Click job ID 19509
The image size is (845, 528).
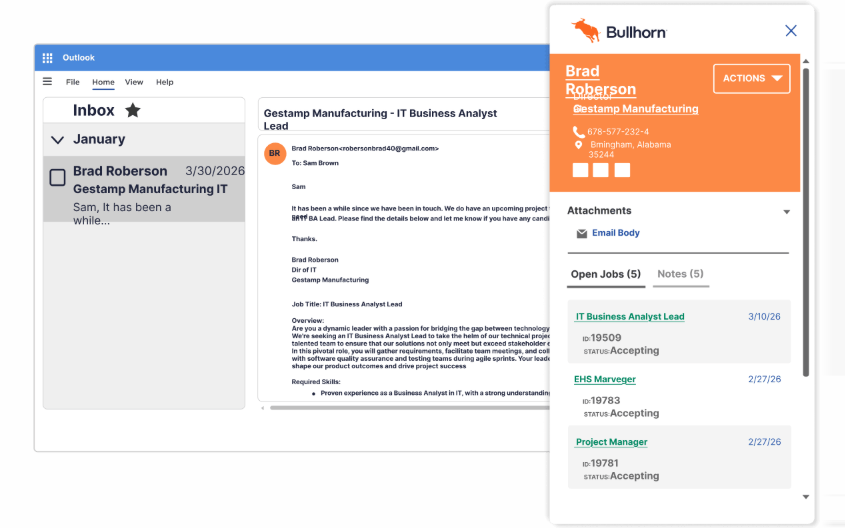(606, 338)
